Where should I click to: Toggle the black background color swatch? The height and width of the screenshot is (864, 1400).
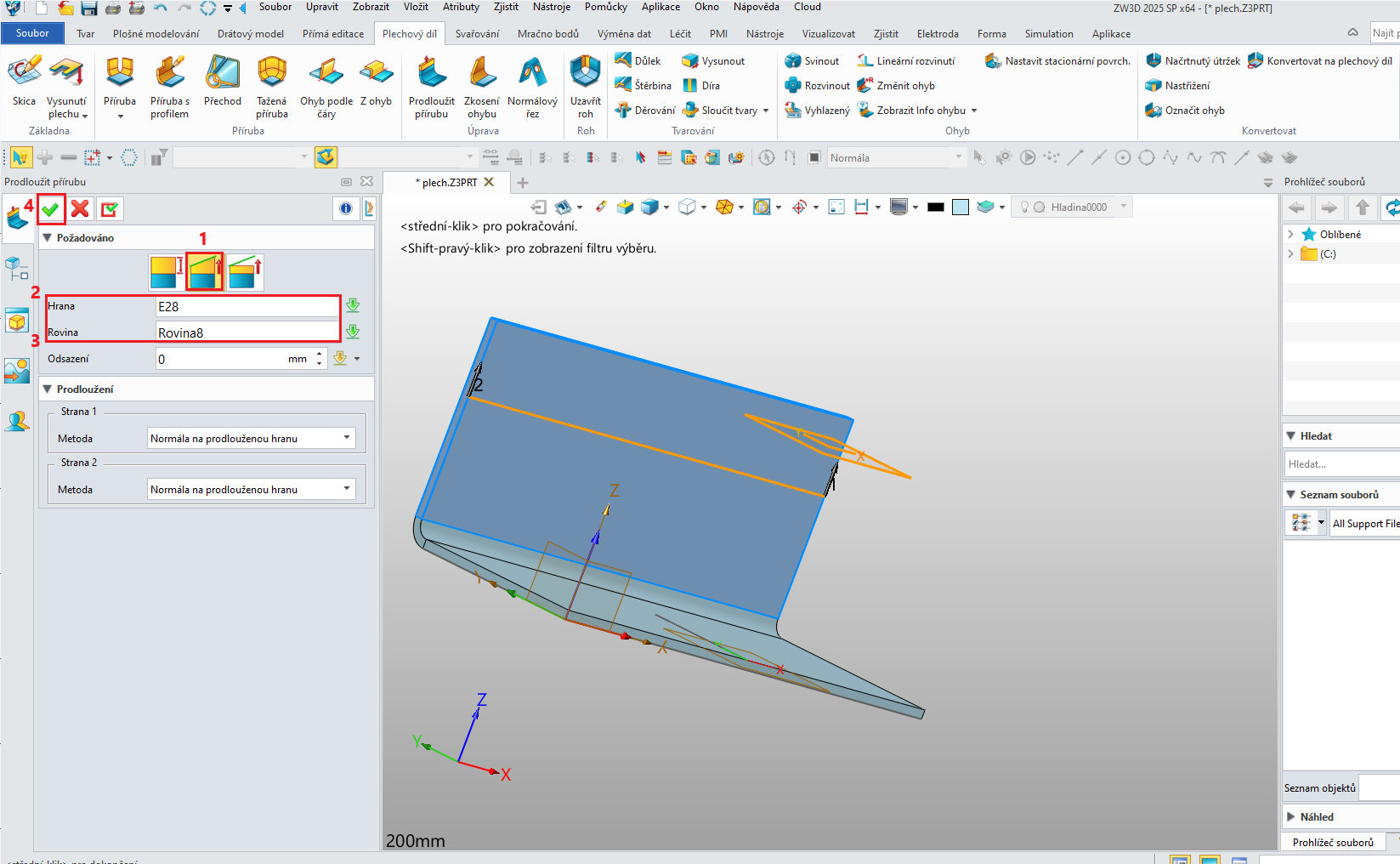point(936,207)
